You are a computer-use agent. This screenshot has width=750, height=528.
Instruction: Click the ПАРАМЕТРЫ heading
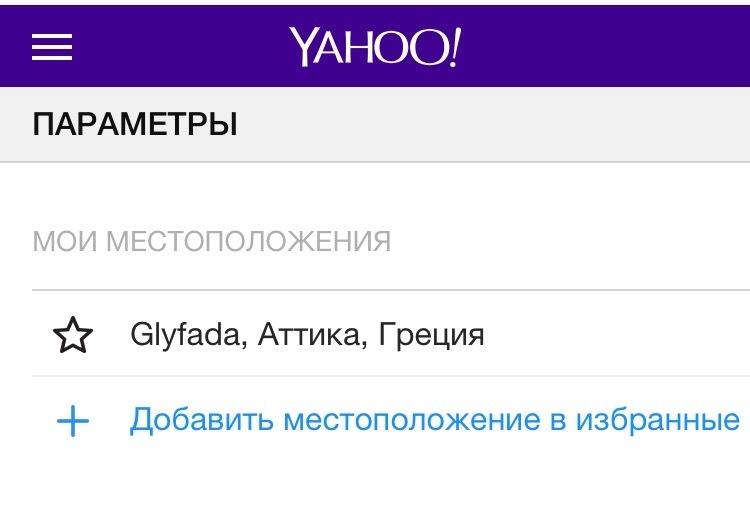pyautogui.click(x=135, y=125)
